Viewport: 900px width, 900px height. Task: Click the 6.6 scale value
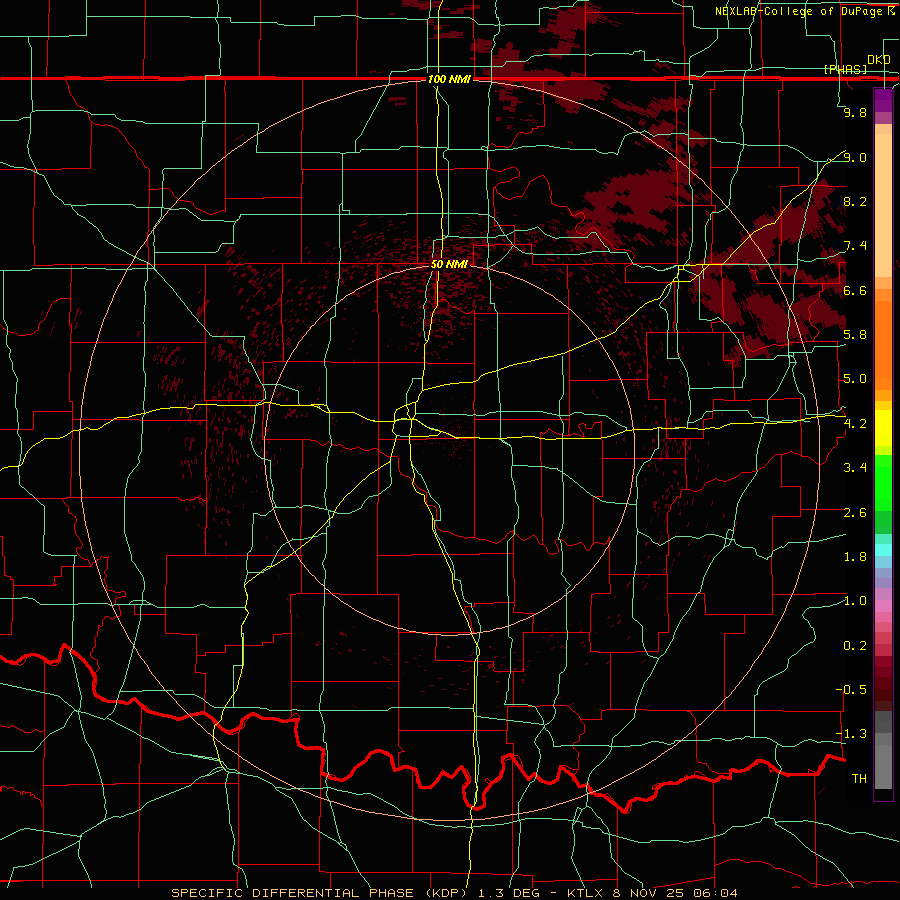[x=855, y=290]
